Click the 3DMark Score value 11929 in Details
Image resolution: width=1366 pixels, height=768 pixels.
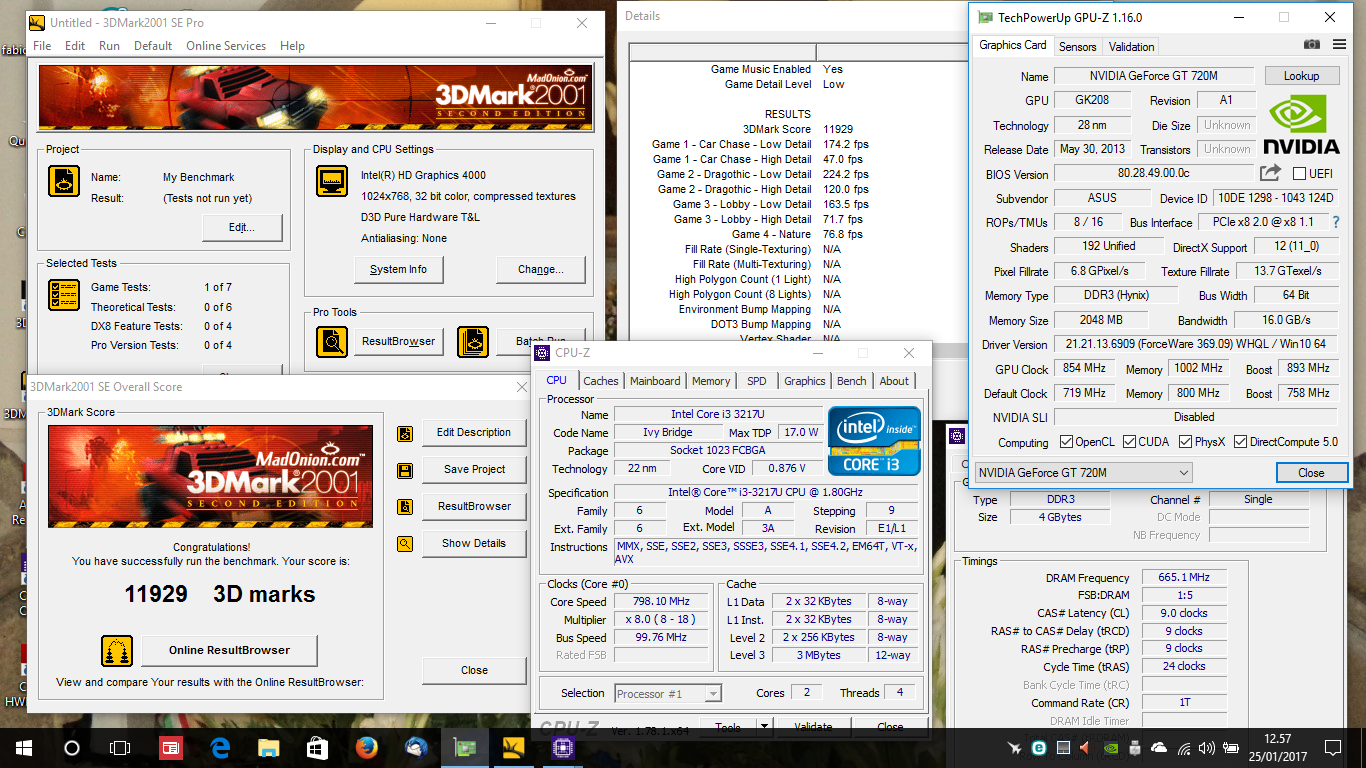838,129
